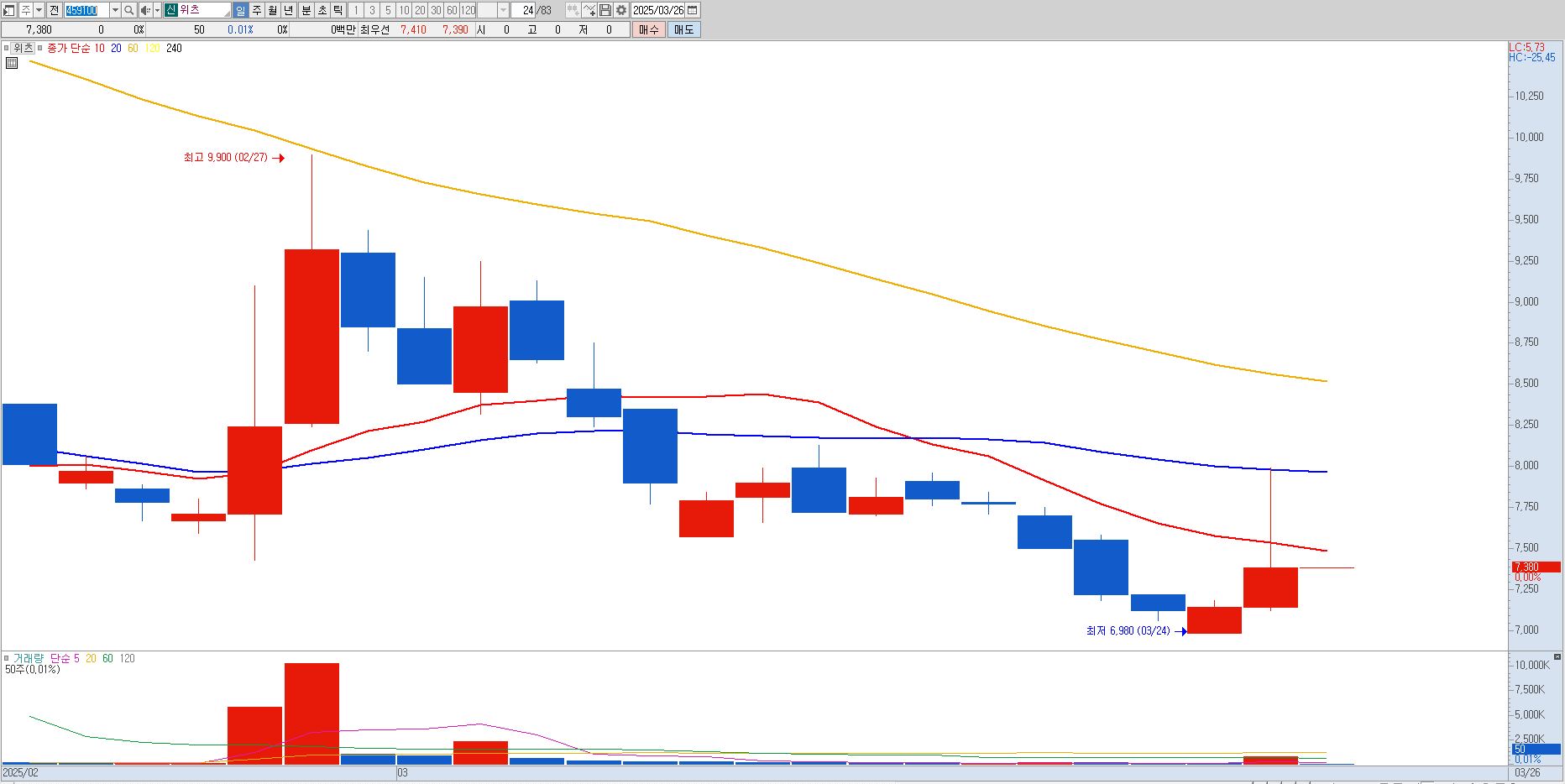
Task: Click the bar count field showing 24
Action: click(x=525, y=10)
